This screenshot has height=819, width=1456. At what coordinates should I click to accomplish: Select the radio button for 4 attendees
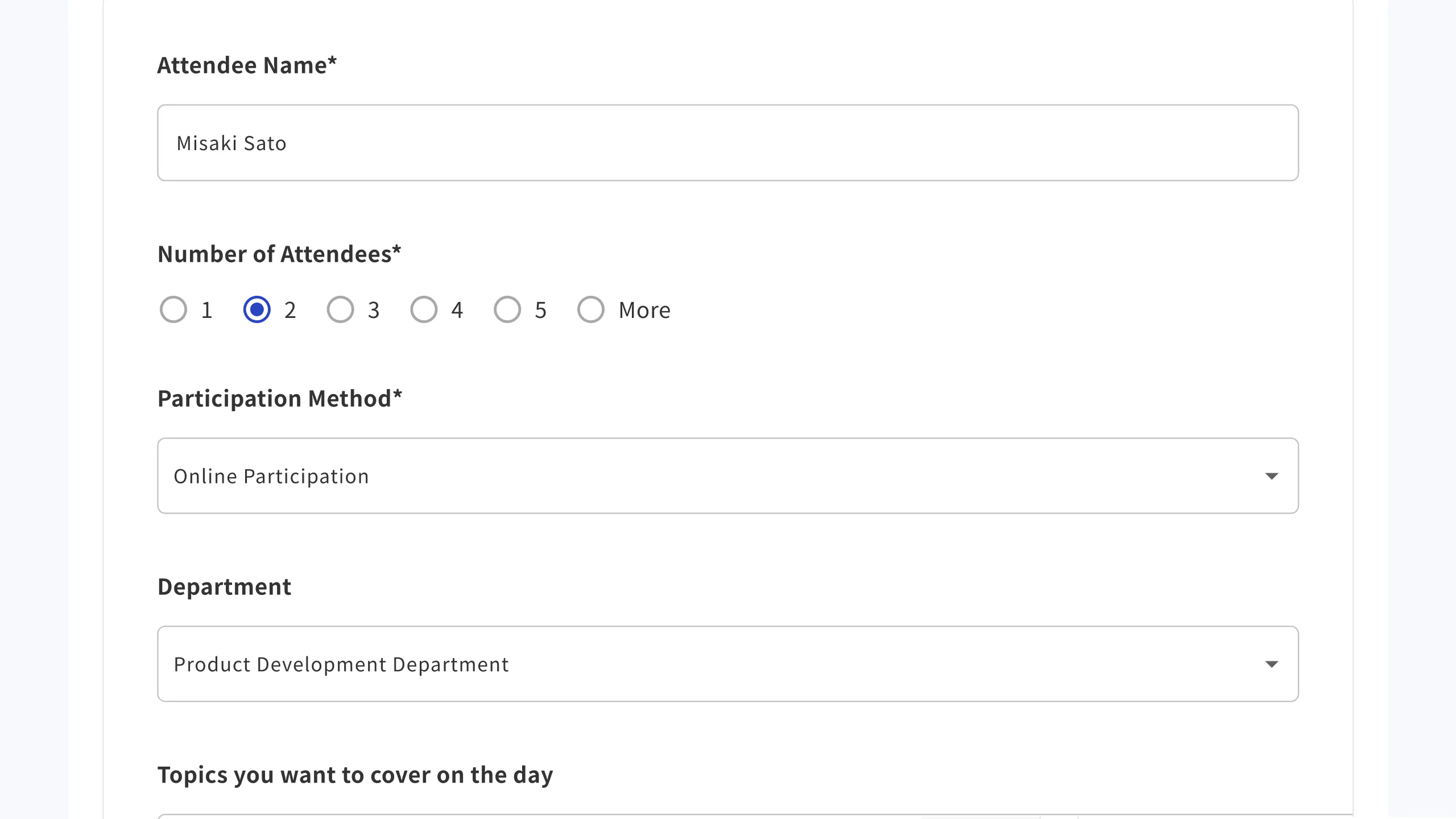(423, 309)
